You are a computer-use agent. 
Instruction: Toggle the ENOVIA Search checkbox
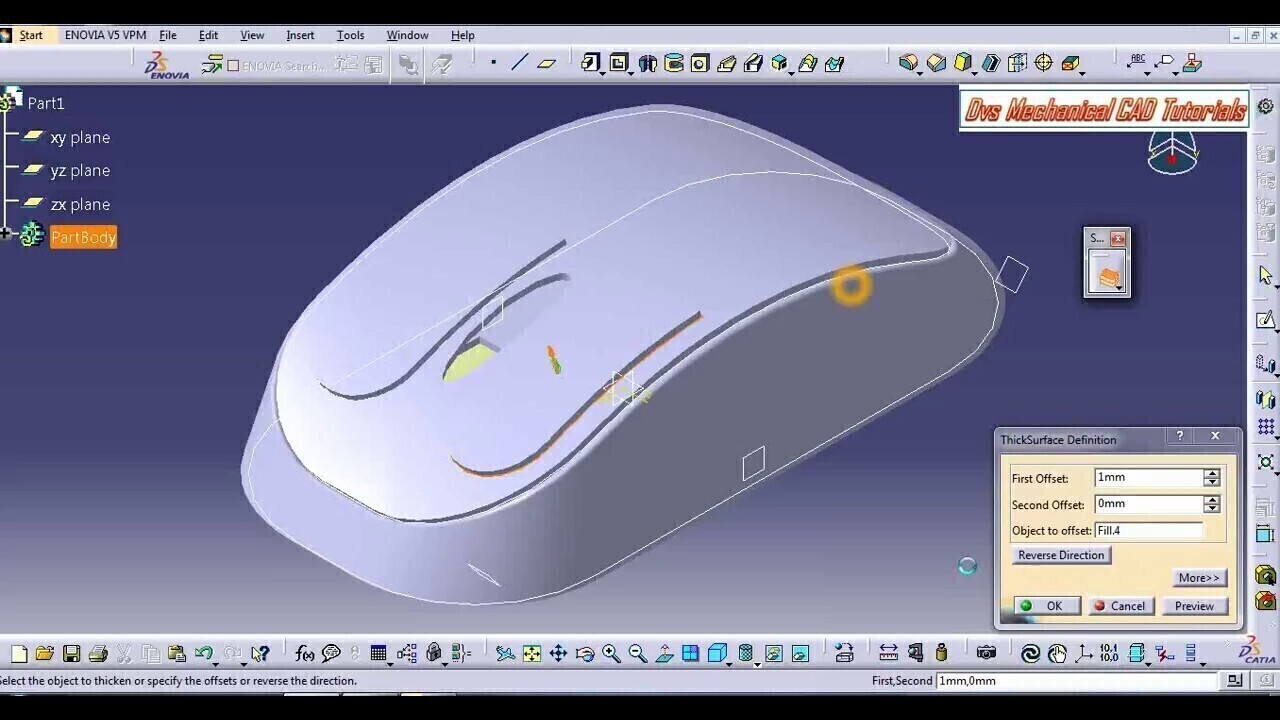coord(233,66)
